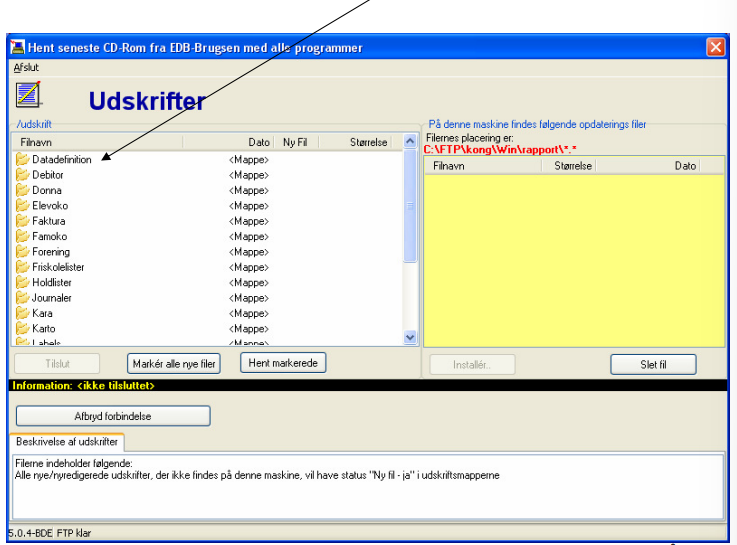Click the file list scroll down arrow
Image resolution: width=737 pixels, height=545 pixels.
[410, 337]
